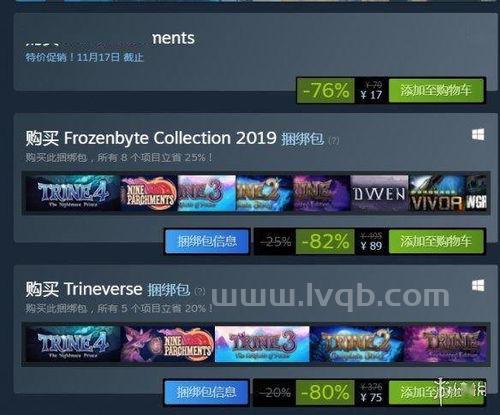Add the -76% ¥17 item to cart

click(x=436, y=90)
